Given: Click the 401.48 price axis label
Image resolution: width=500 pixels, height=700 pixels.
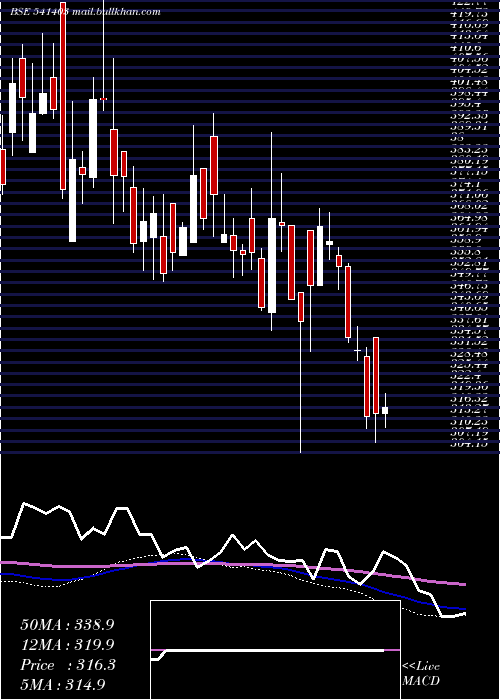Looking at the screenshot, I should point(469,82).
